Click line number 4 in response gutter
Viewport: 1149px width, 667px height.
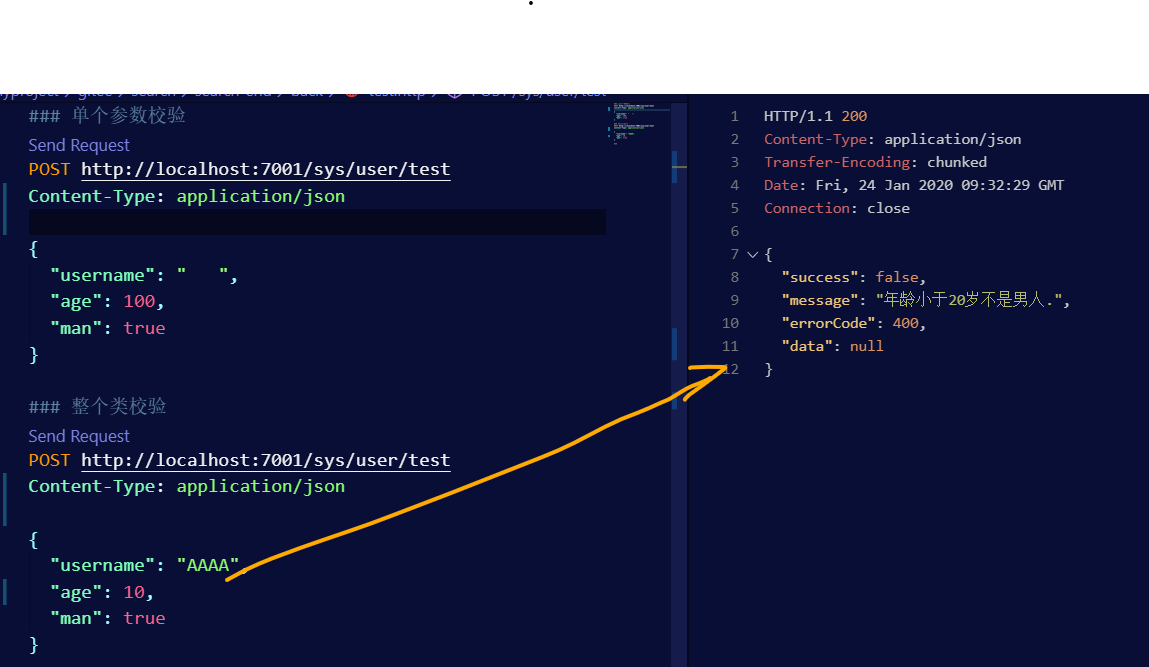[x=734, y=185]
